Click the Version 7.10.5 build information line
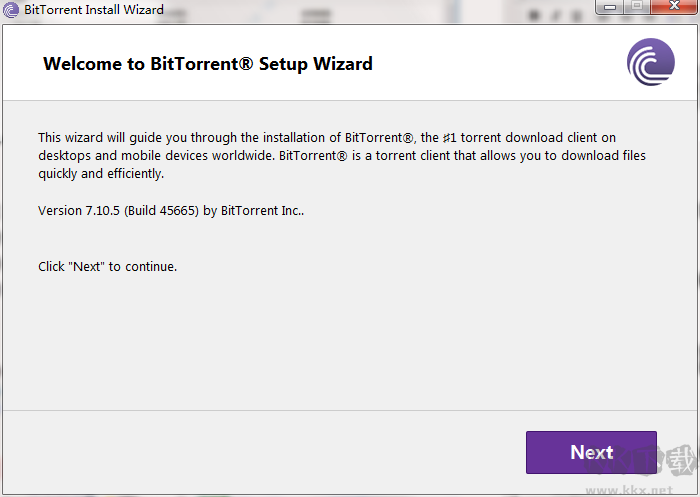The height and width of the screenshot is (497, 700). [171, 211]
